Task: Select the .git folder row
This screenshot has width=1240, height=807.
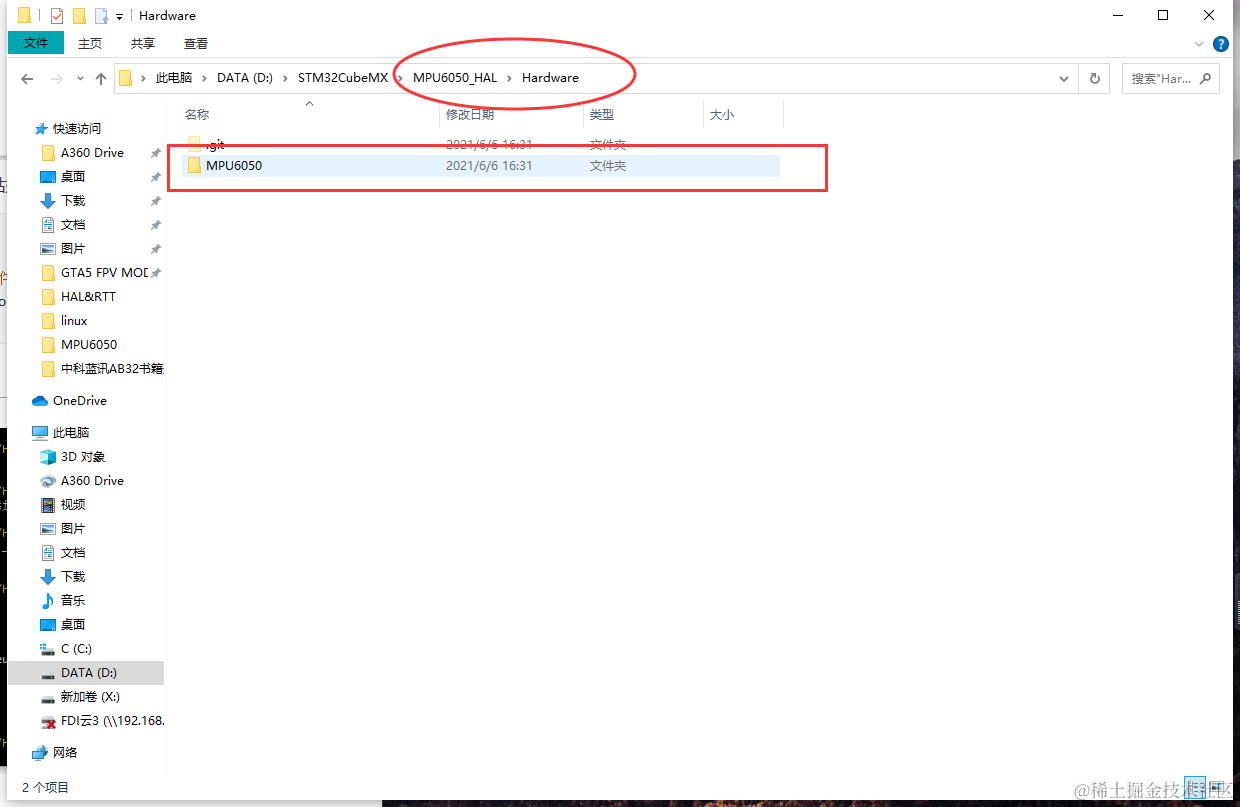Action: coord(480,145)
